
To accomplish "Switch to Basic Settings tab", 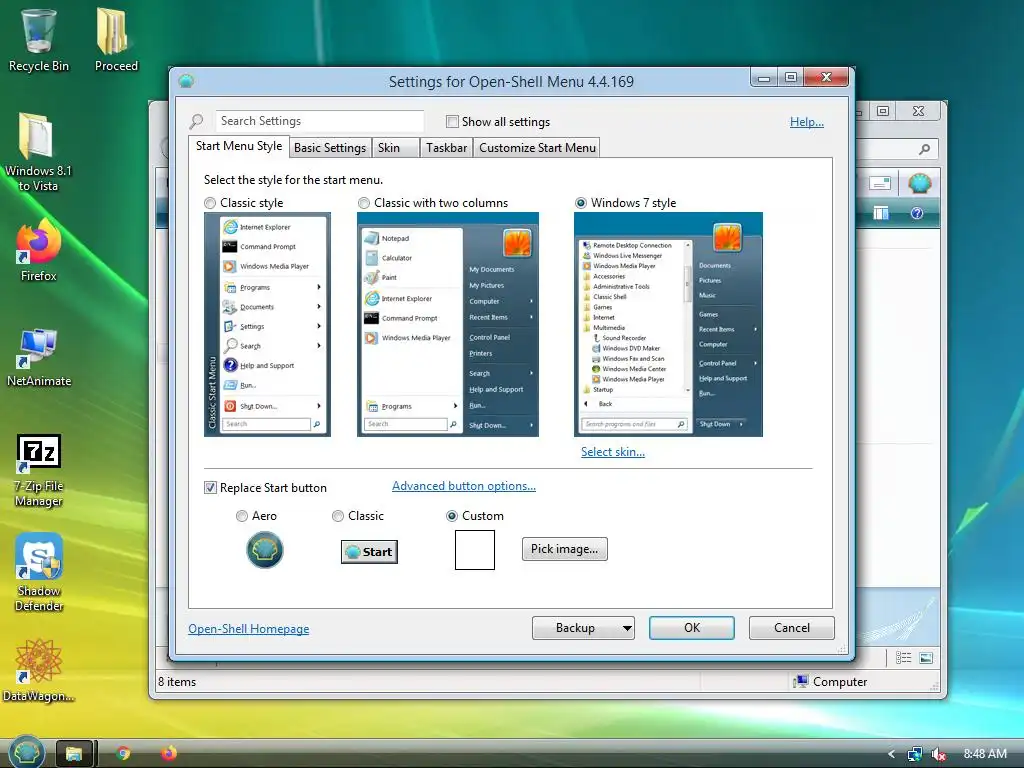I will tap(330, 148).
